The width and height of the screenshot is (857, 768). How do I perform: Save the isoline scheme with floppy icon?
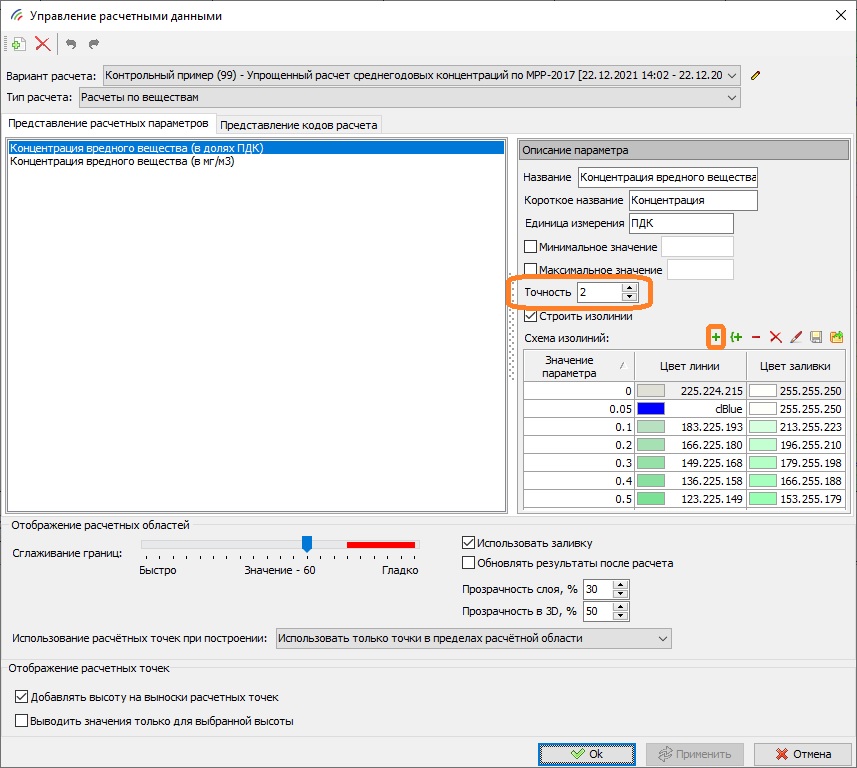pyautogui.click(x=816, y=338)
